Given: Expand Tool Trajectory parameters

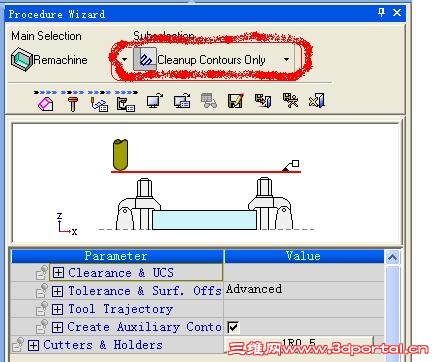Looking at the screenshot, I should coord(57,309).
